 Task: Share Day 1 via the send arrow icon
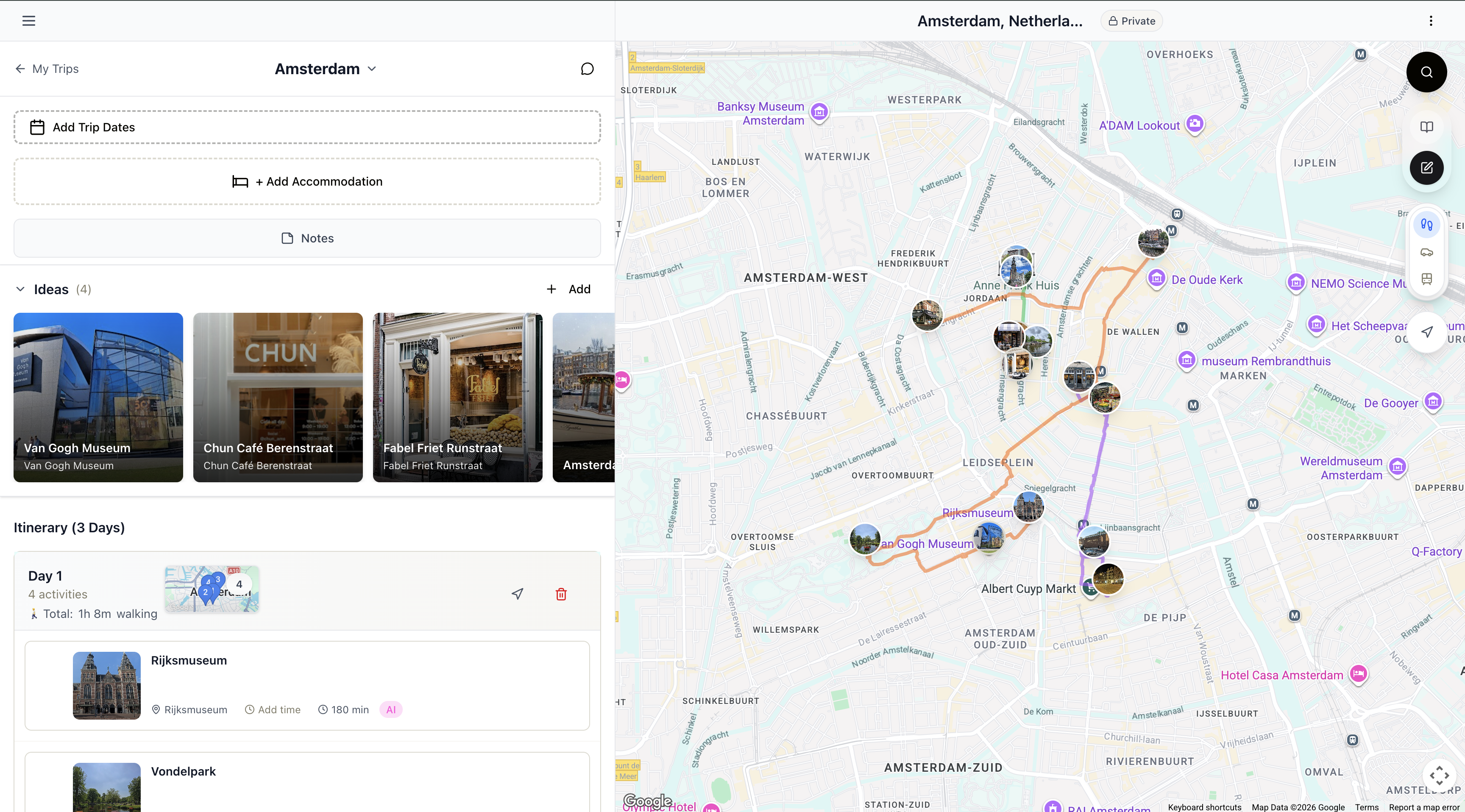pos(517,594)
